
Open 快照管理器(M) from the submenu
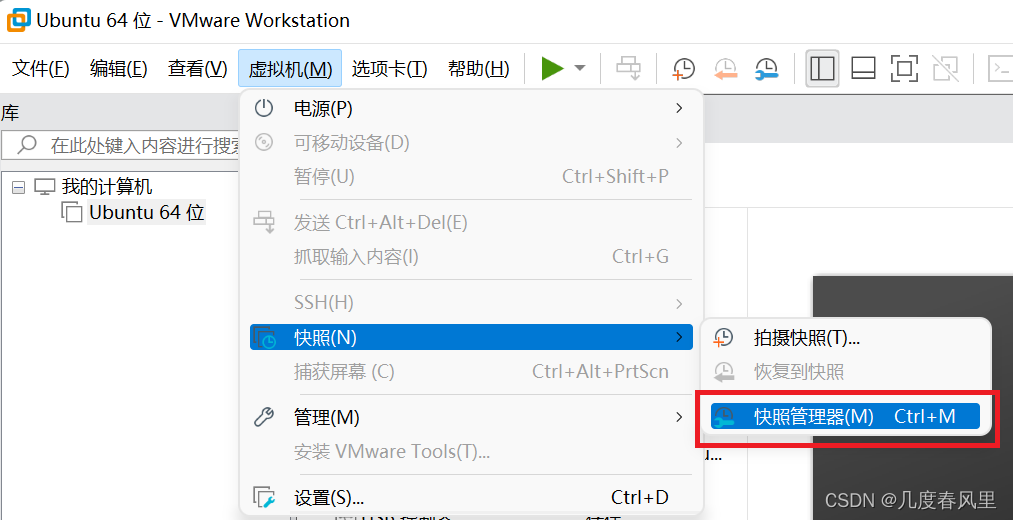(845, 417)
